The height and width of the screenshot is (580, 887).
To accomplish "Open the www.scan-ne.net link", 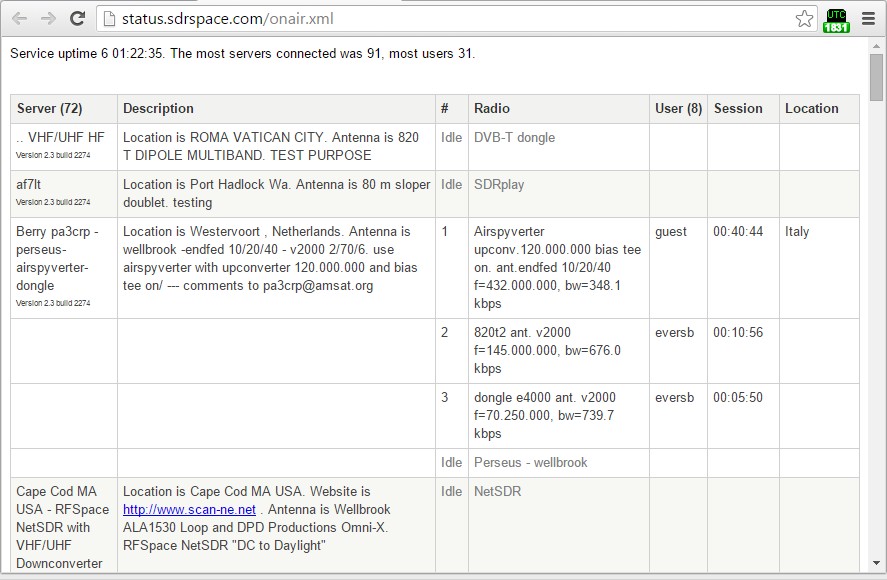I will (x=190, y=509).
